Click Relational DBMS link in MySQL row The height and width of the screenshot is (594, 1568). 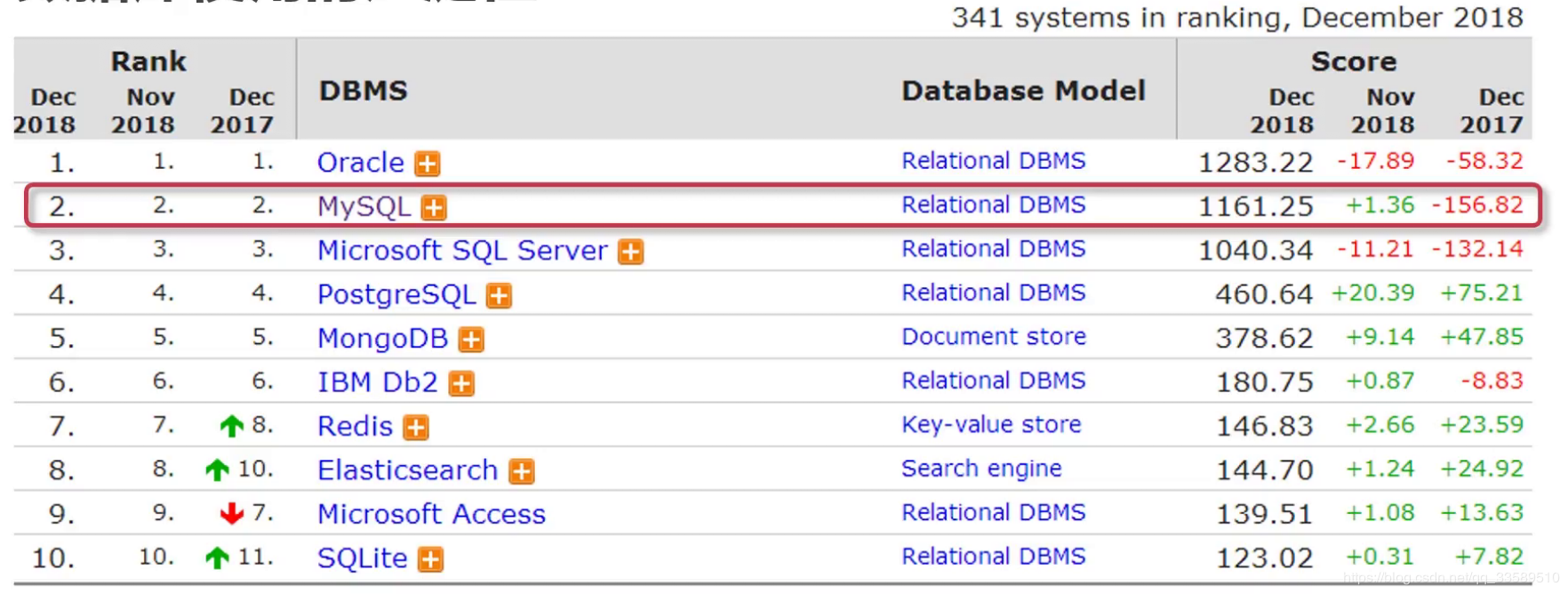[x=994, y=205]
